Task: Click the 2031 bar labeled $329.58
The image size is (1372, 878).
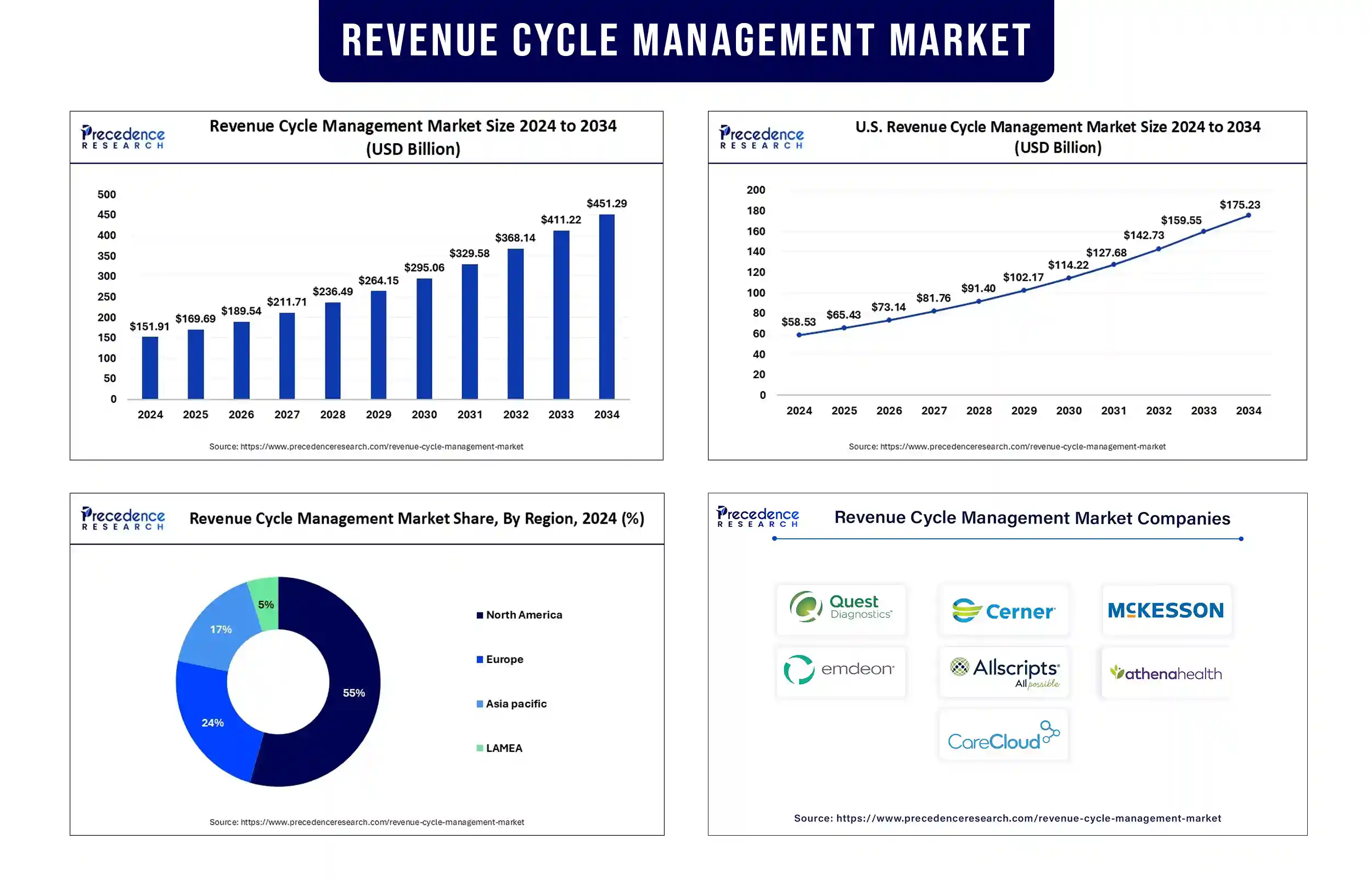Action: click(x=470, y=332)
